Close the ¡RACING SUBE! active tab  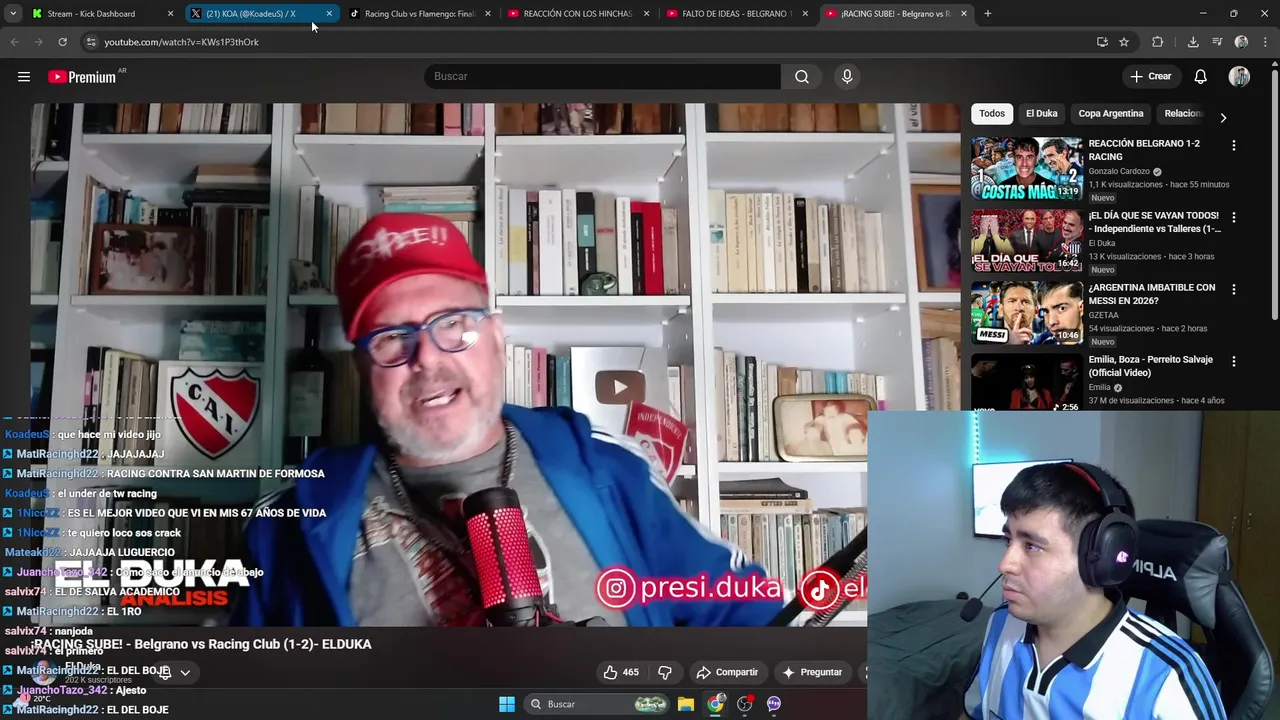pyautogui.click(x=964, y=14)
